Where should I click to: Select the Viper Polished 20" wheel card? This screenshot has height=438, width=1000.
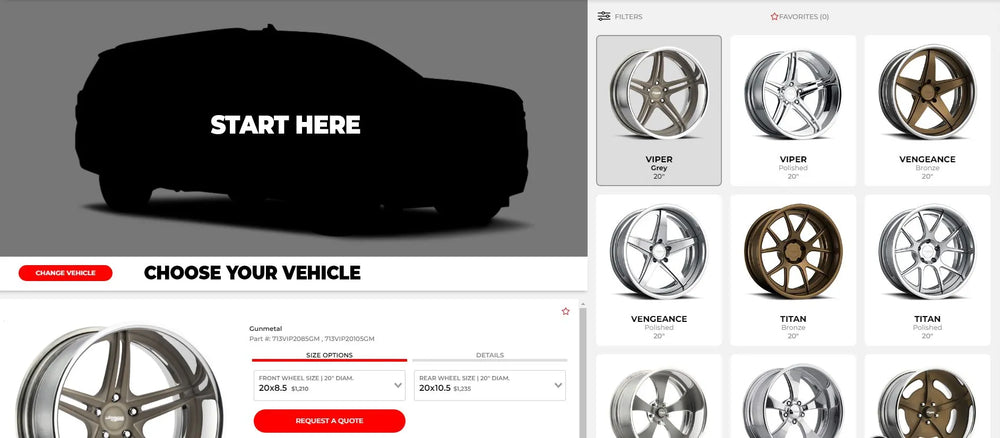click(x=793, y=110)
